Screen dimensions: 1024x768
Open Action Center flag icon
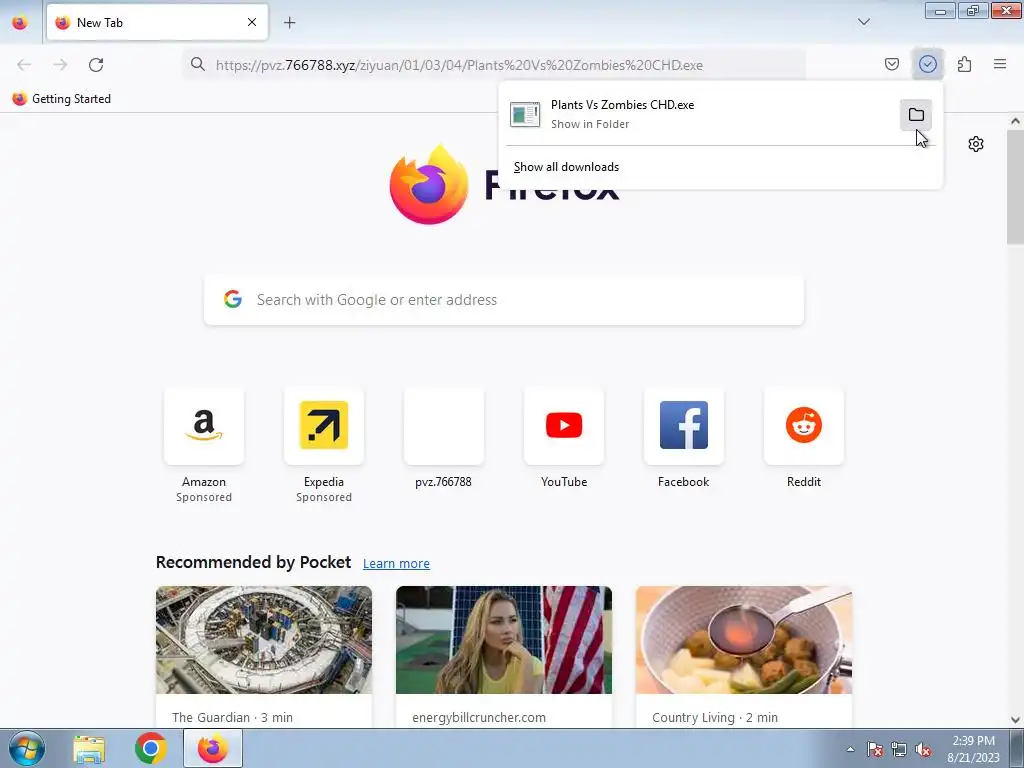[875, 749]
